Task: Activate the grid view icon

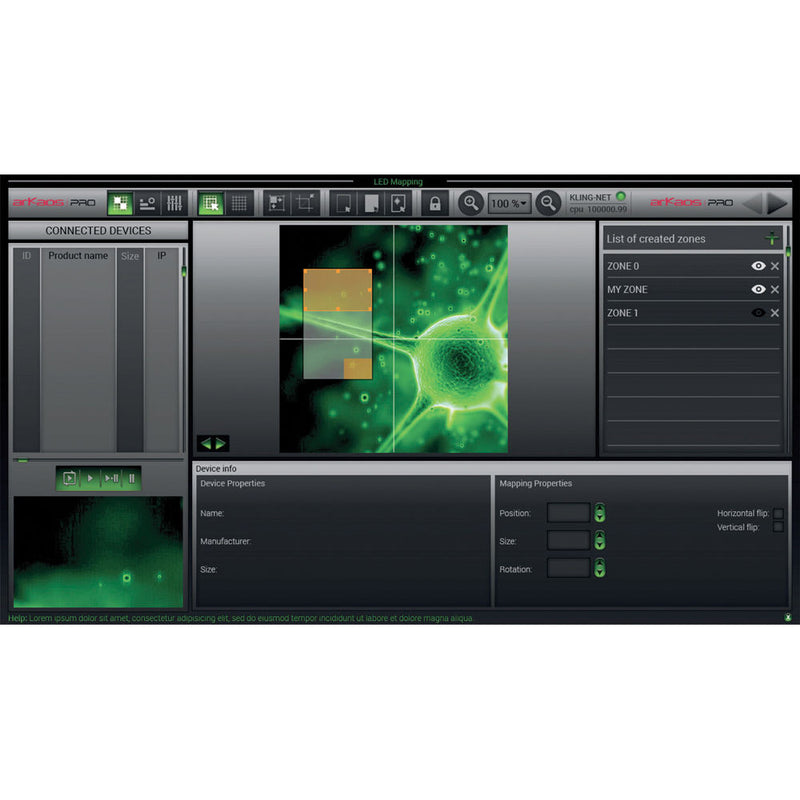Action: (x=239, y=203)
